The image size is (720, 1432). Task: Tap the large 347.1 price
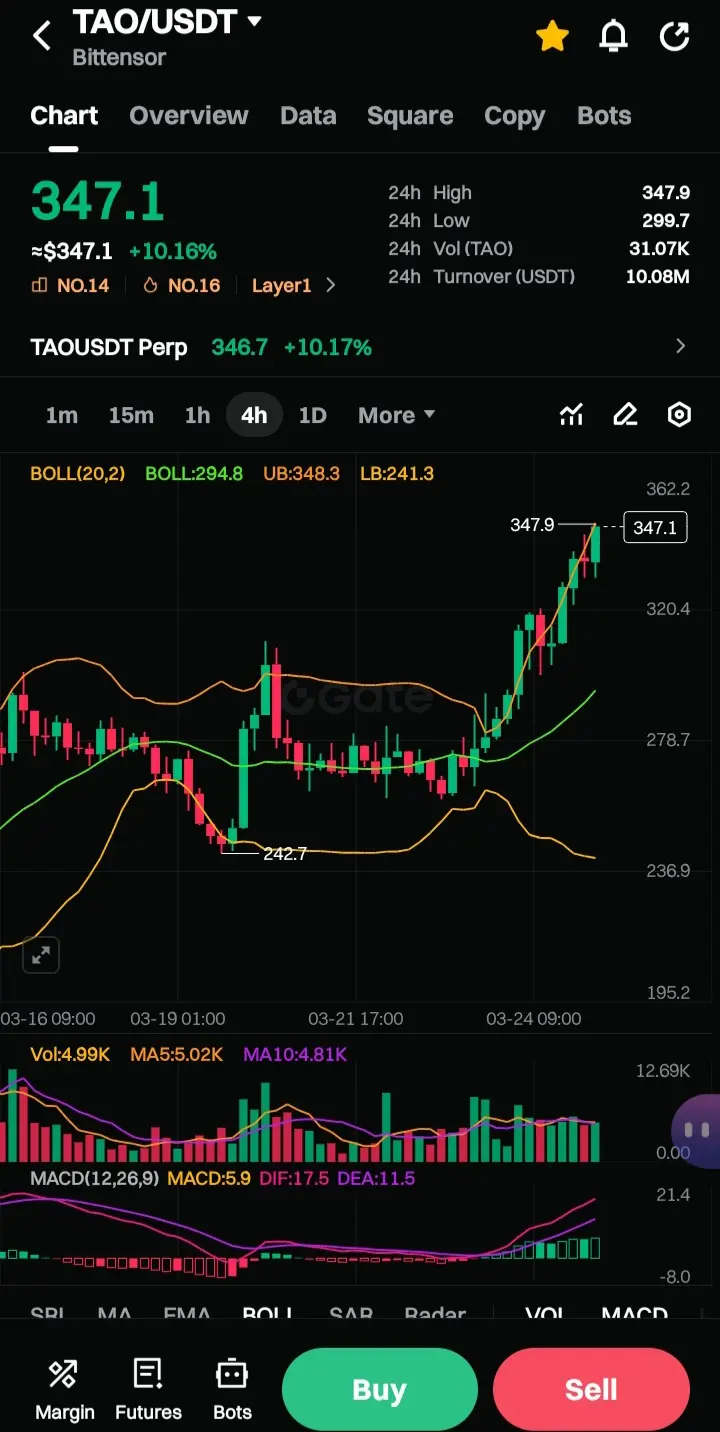pyautogui.click(x=97, y=201)
